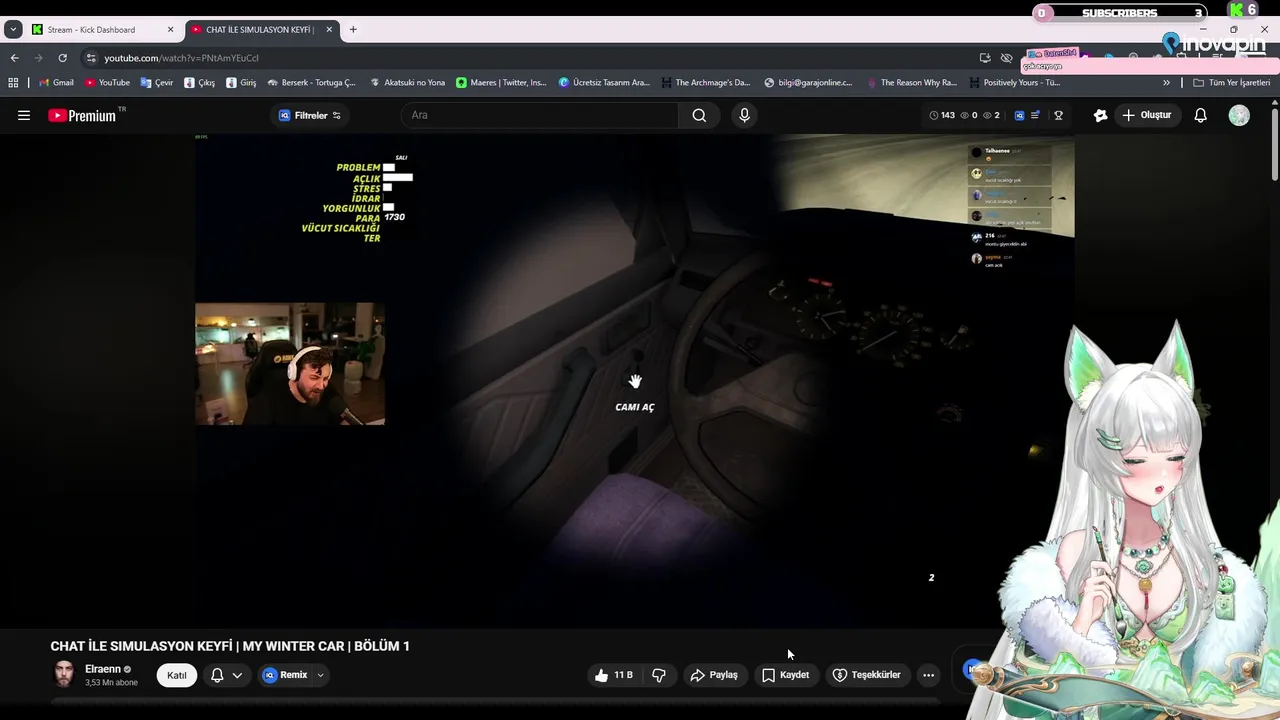Image resolution: width=1280 pixels, height=720 pixels.
Task: Click the Oluştur create button
Action: [x=1146, y=115]
